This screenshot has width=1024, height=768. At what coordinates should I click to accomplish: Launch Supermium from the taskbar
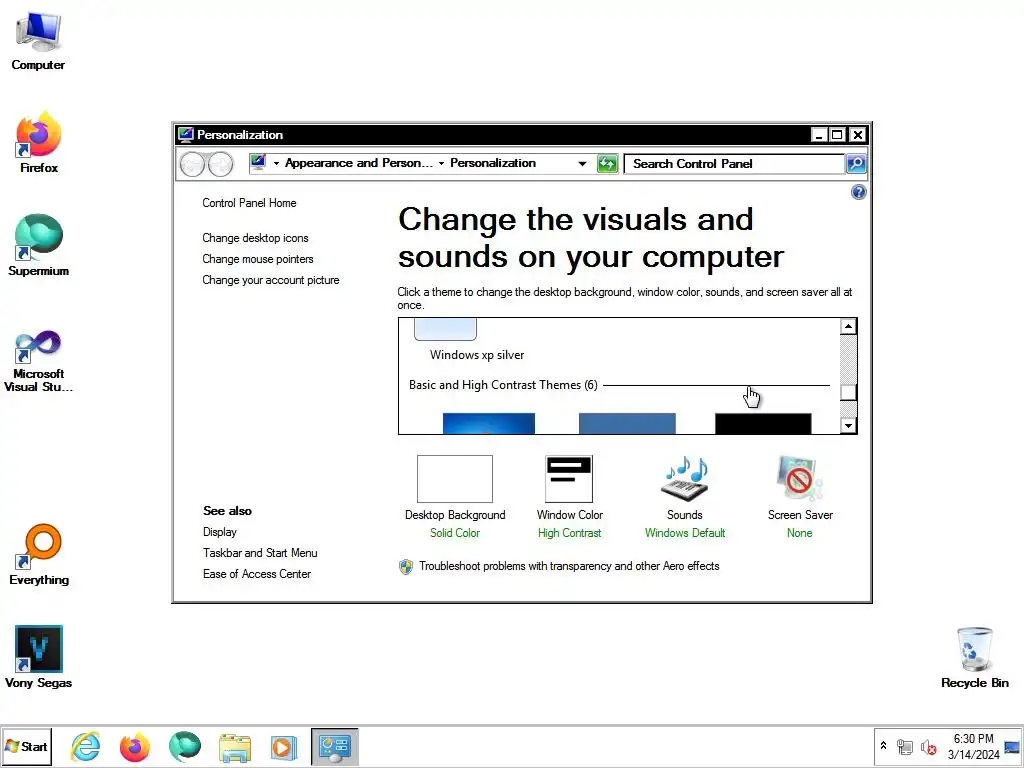185,746
